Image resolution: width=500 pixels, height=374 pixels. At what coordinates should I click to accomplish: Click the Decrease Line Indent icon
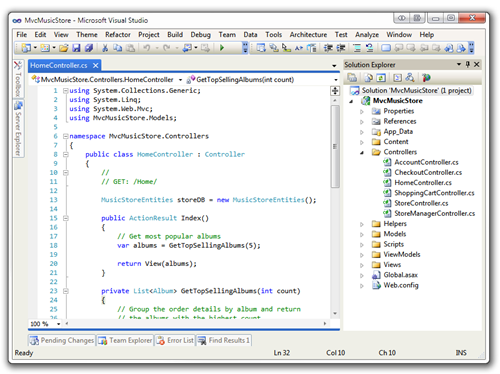click(x=328, y=48)
